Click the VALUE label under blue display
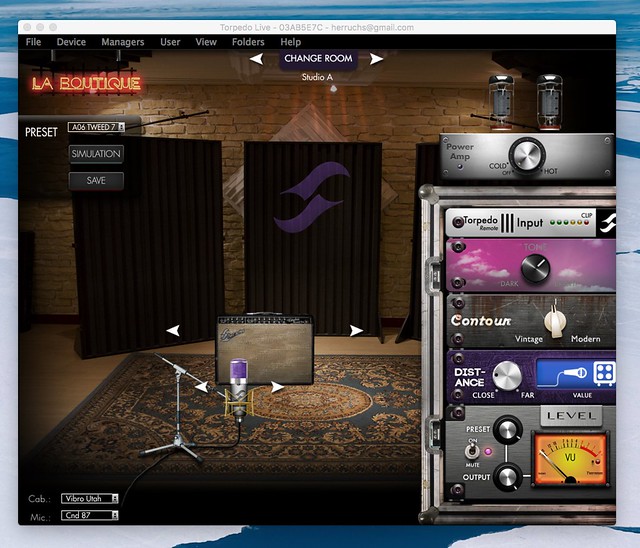Image resolution: width=640 pixels, height=548 pixels. pos(582,395)
